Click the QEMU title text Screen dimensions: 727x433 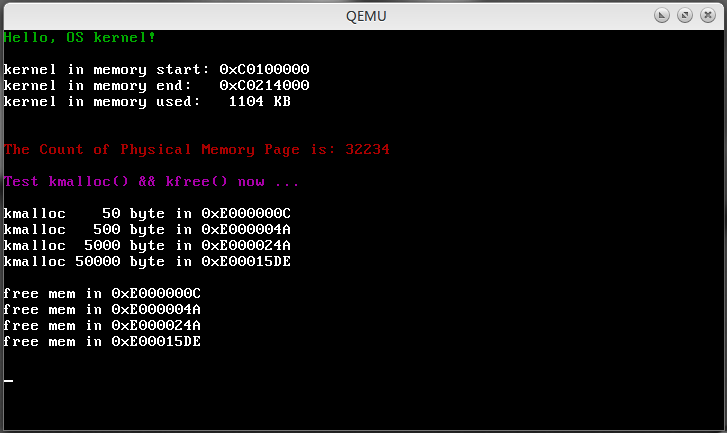(x=366, y=16)
